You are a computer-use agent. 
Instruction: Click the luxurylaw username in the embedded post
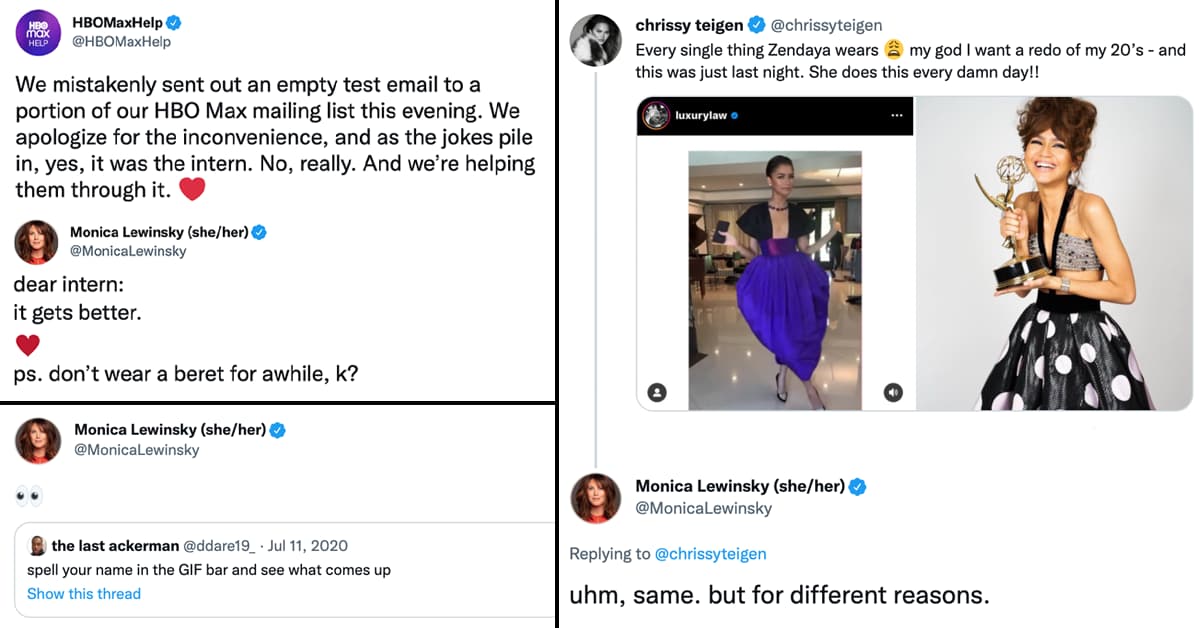click(702, 116)
